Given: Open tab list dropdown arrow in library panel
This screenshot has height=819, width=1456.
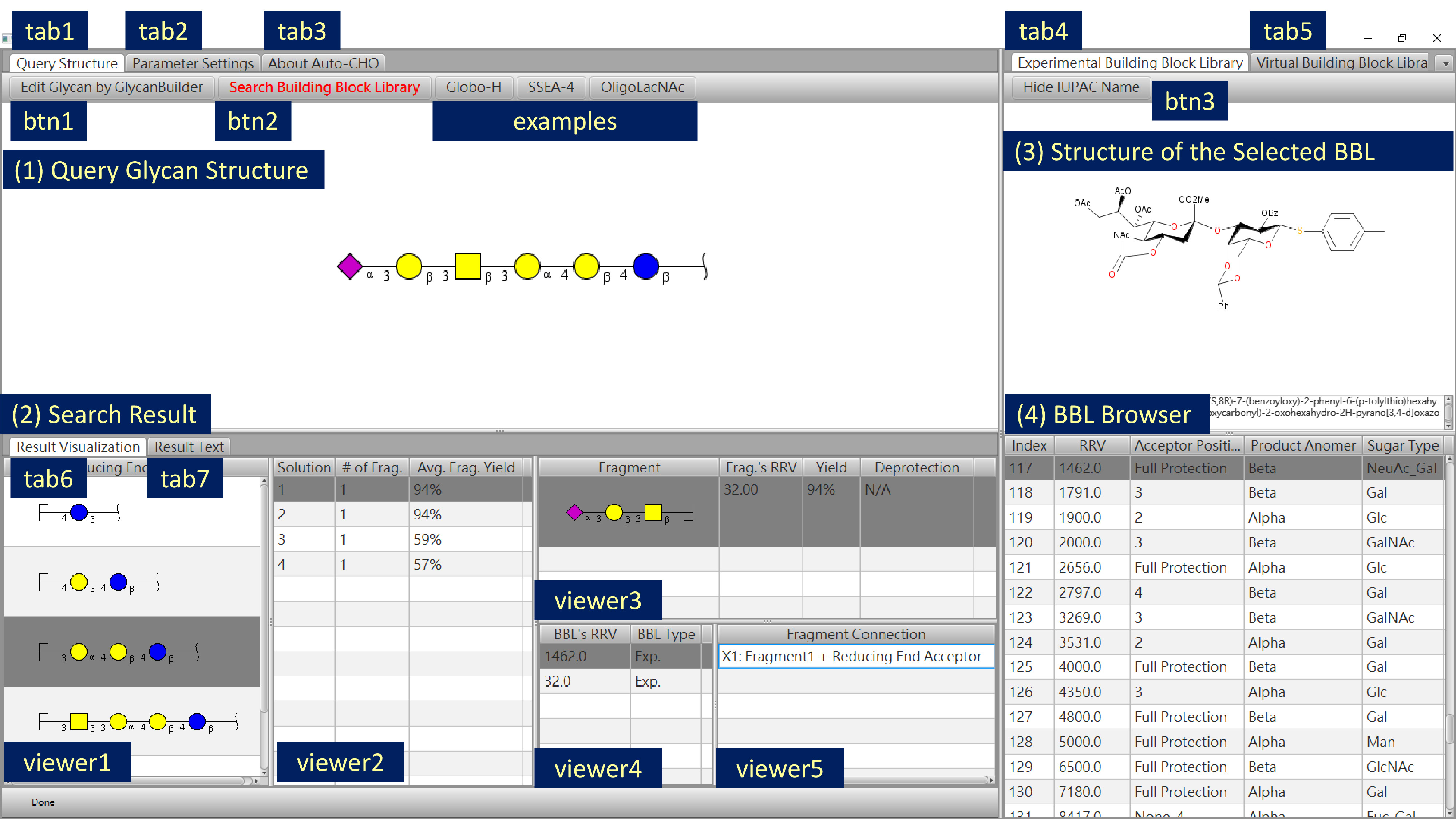Looking at the screenshot, I should tap(1446, 63).
